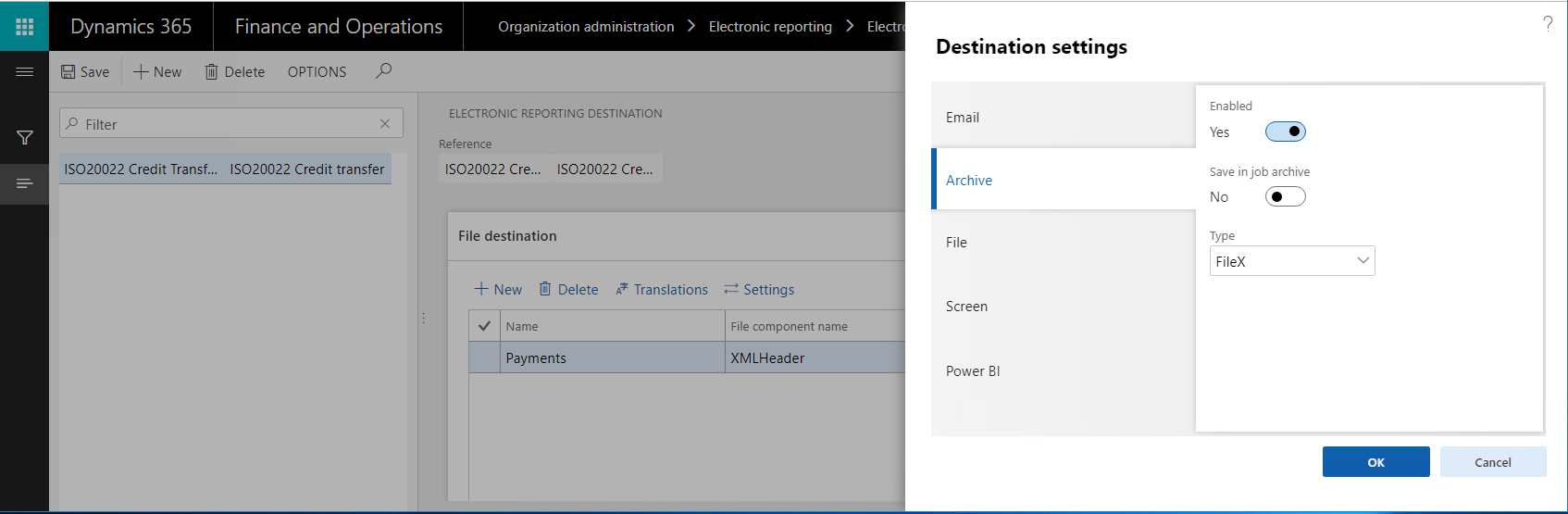This screenshot has height=514, width=1568.
Task: Click Delete in File destination toolbar
Action: click(569, 289)
